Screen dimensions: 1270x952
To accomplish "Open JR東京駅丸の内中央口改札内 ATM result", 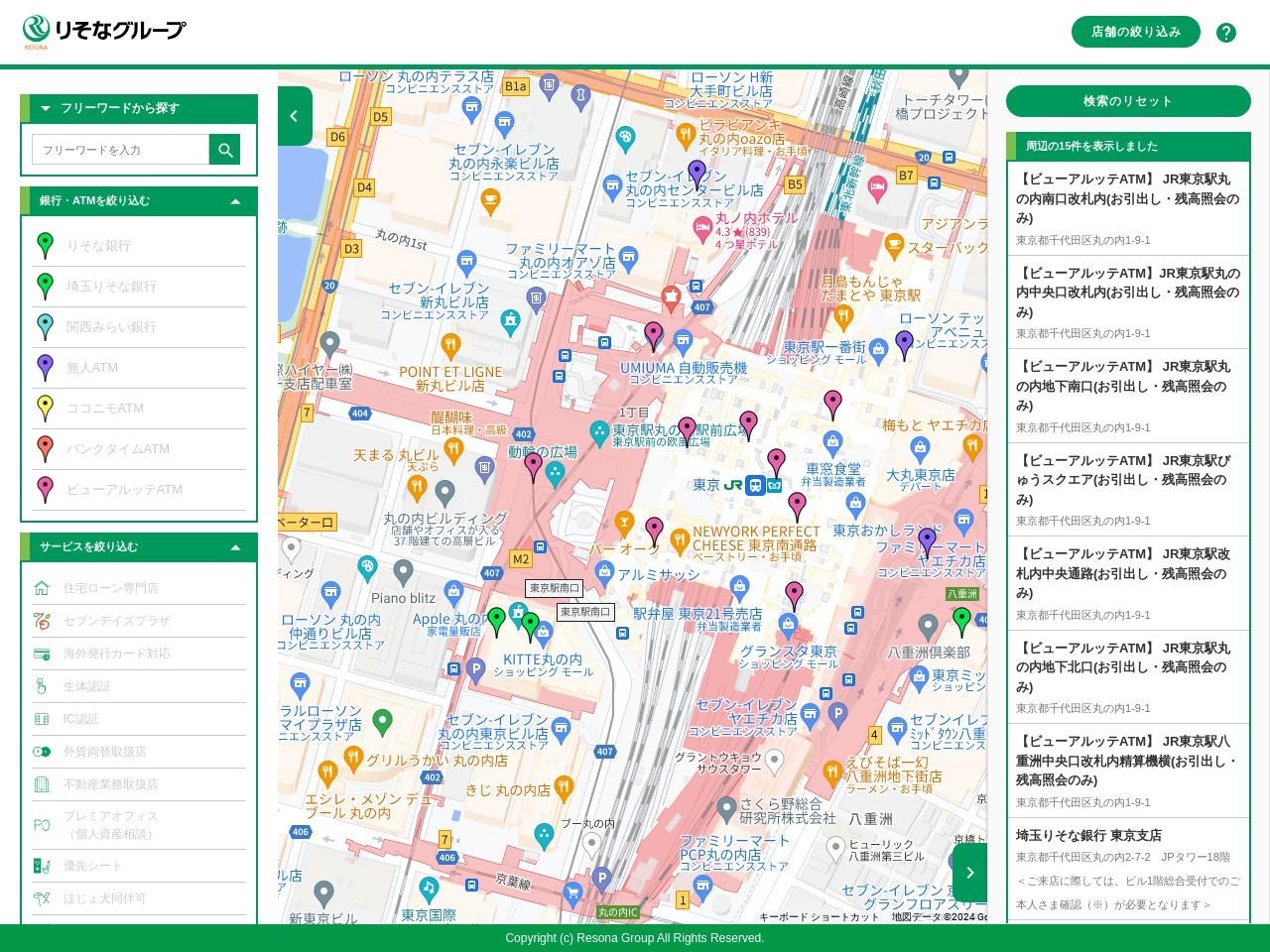I will tap(1128, 302).
